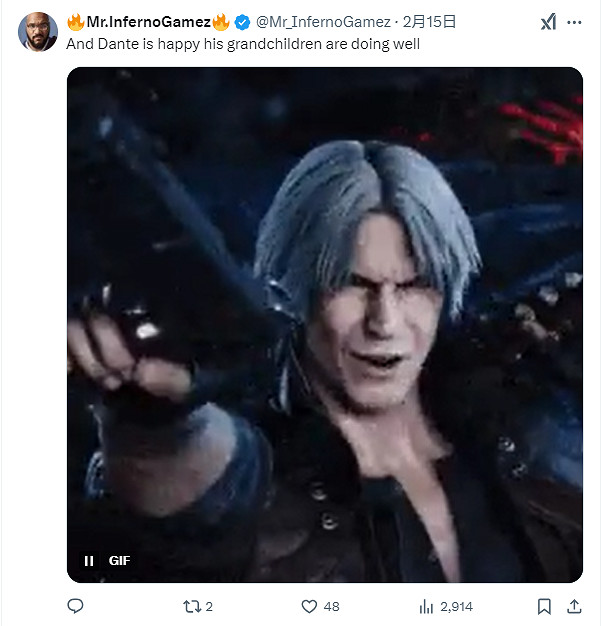
Task: Click the 2,914 views count
Action: pyautogui.click(x=456, y=606)
